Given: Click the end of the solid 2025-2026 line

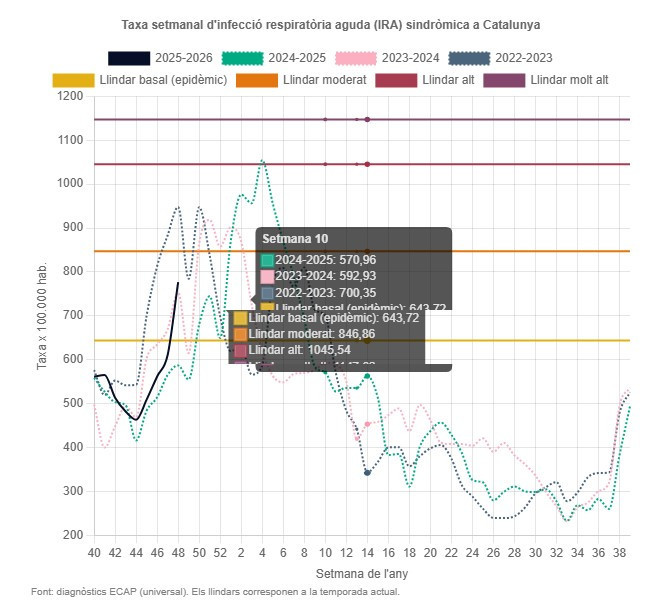Looking at the screenshot, I should [178, 283].
